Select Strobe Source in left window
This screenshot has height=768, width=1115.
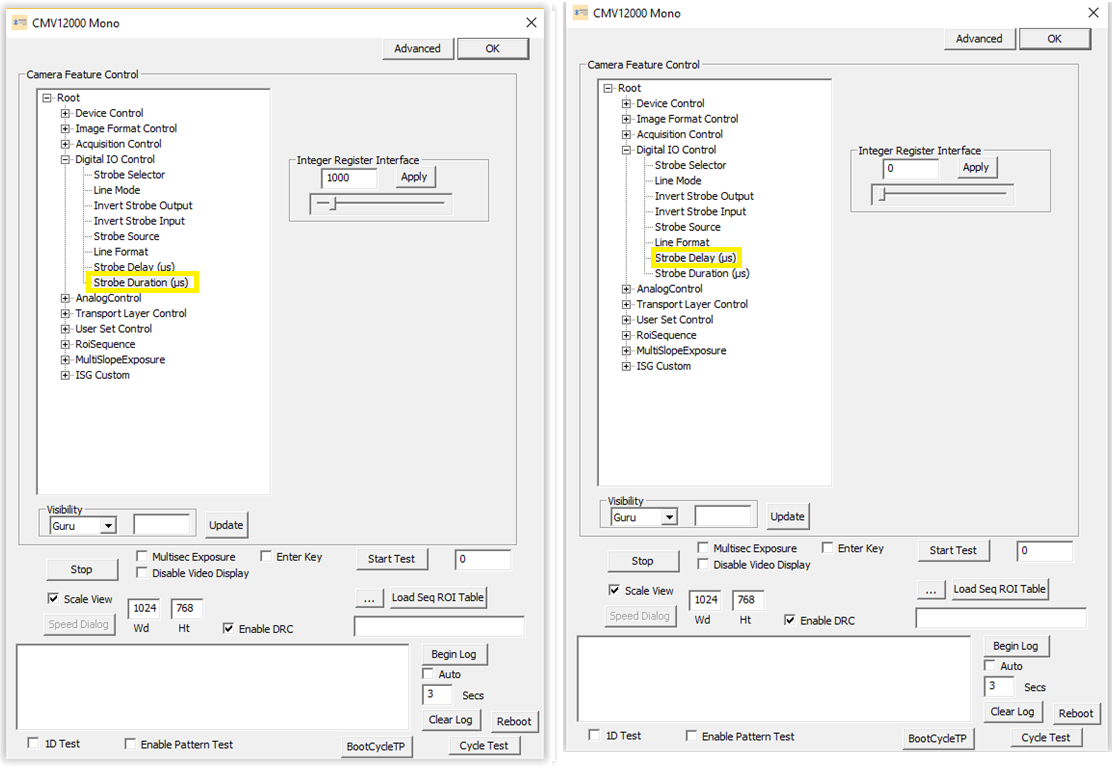click(x=127, y=236)
